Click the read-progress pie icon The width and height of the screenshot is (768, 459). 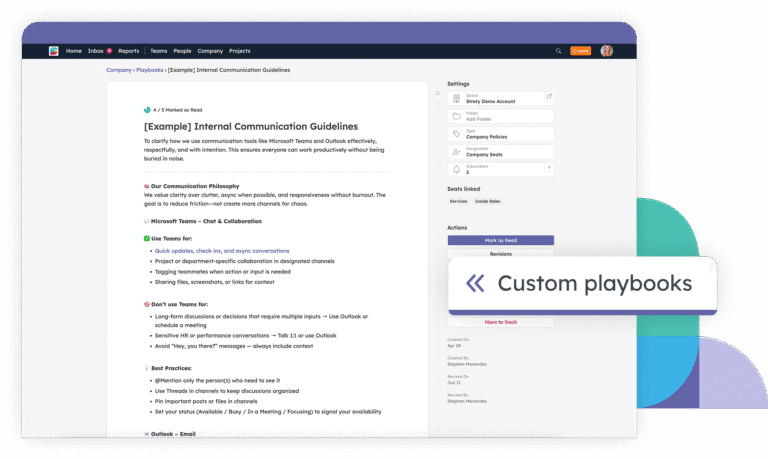147,110
